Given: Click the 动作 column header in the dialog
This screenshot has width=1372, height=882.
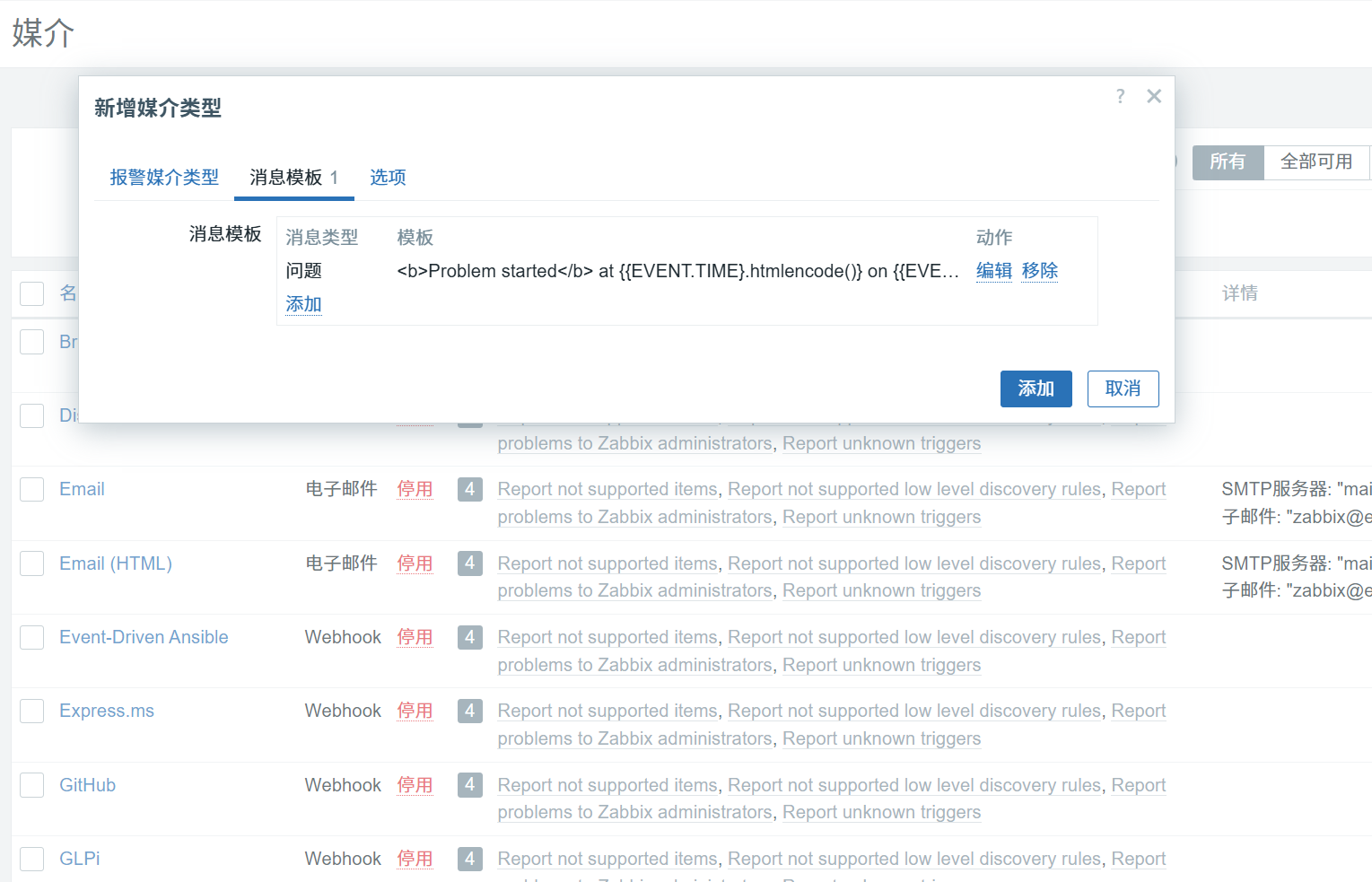Looking at the screenshot, I should [x=994, y=238].
